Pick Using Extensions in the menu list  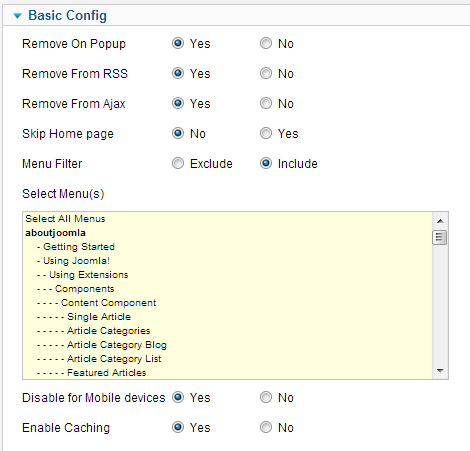(227, 275)
